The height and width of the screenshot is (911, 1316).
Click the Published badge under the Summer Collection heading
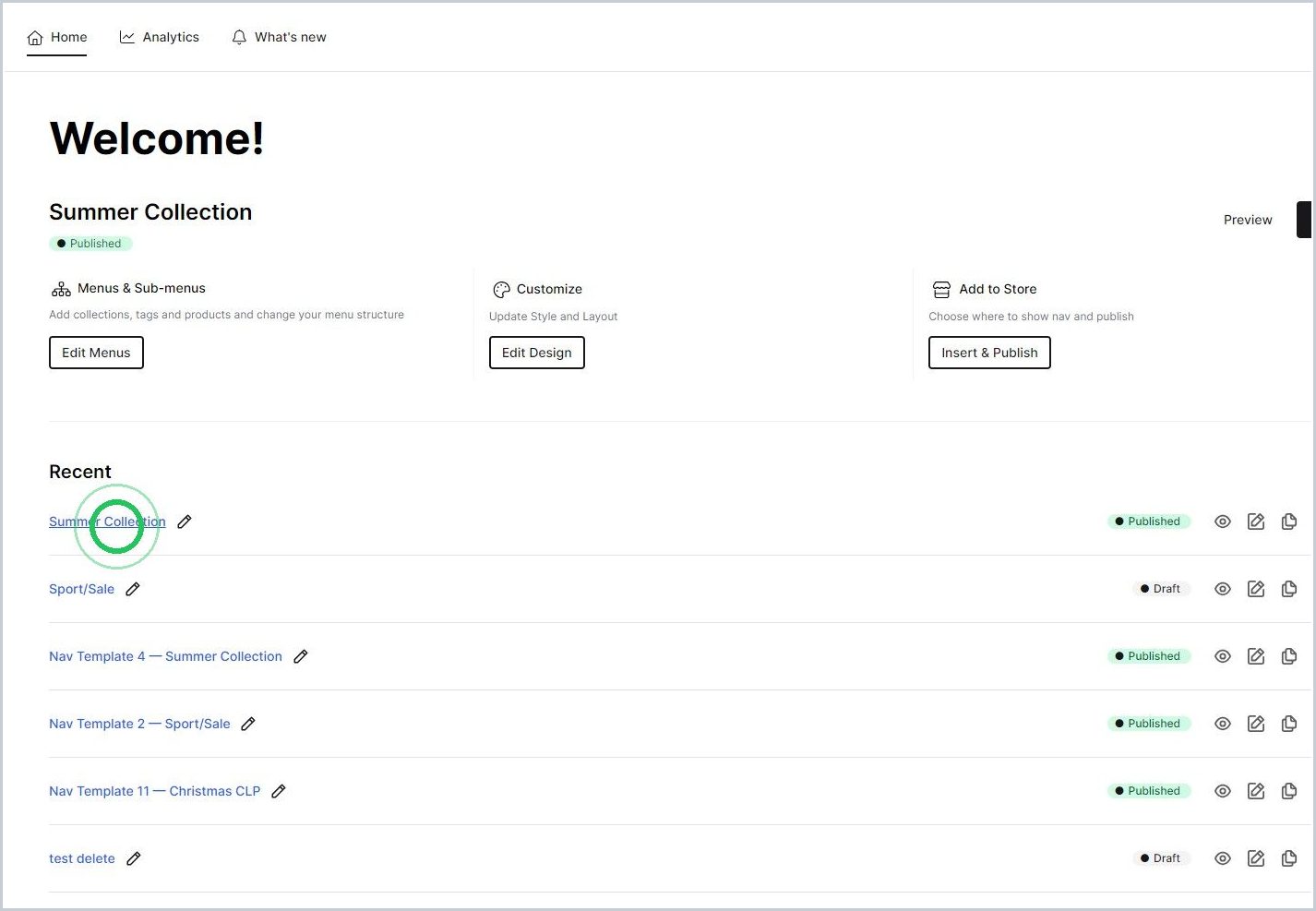coord(90,244)
